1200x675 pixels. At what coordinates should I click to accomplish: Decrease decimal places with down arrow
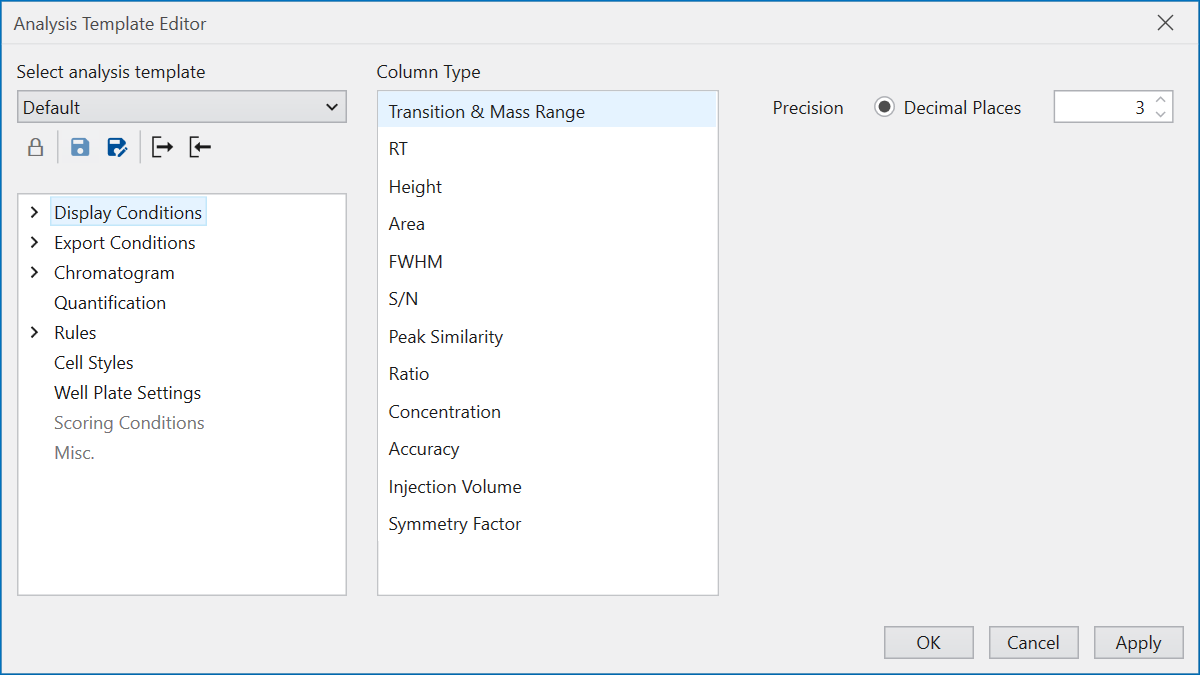point(1160,114)
